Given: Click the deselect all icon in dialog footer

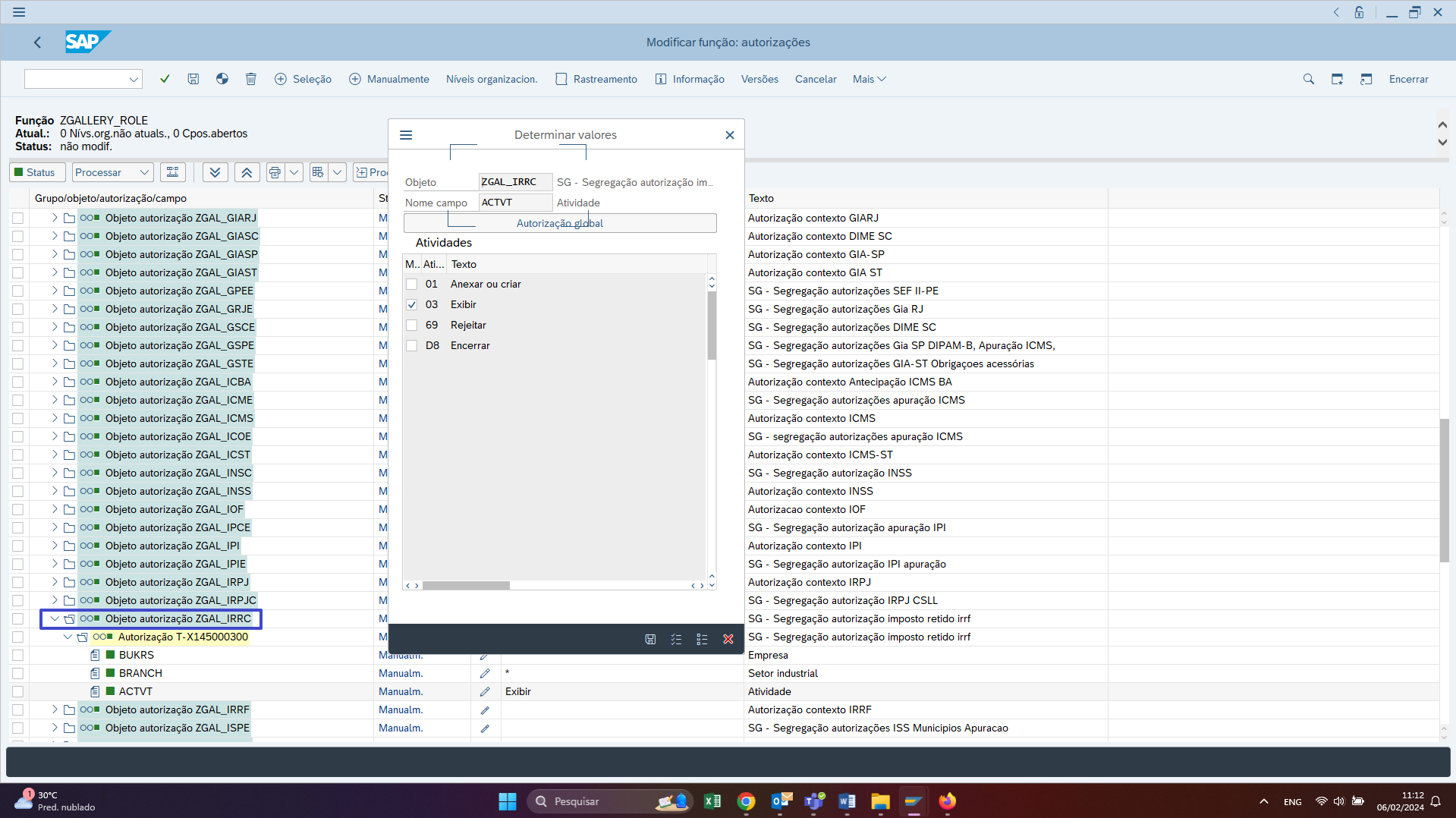Looking at the screenshot, I should (x=702, y=640).
